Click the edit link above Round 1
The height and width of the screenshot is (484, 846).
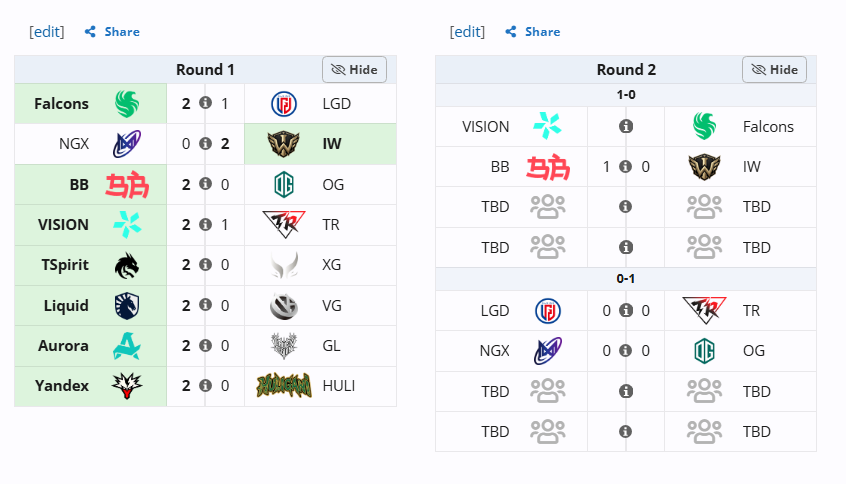[x=47, y=32]
